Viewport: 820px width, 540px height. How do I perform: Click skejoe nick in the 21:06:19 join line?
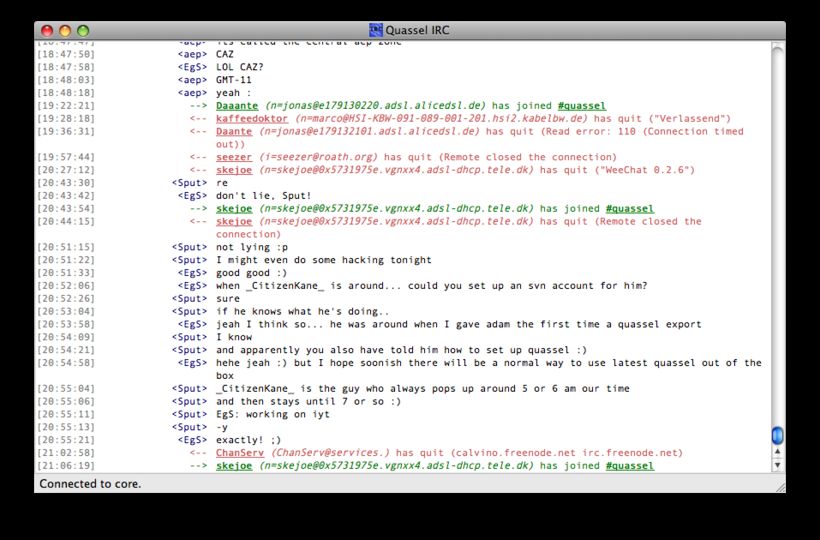point(234,466)
